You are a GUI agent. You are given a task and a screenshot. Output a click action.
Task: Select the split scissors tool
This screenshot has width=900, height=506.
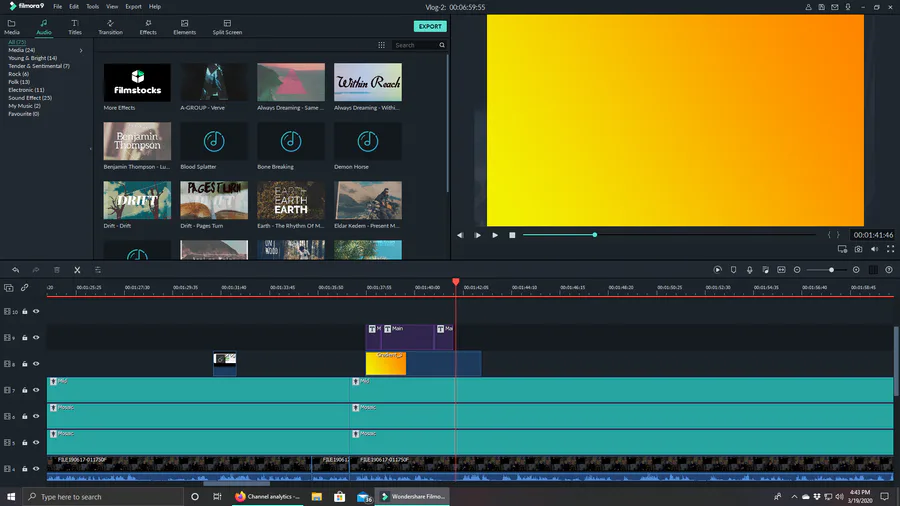click(77, 270)
